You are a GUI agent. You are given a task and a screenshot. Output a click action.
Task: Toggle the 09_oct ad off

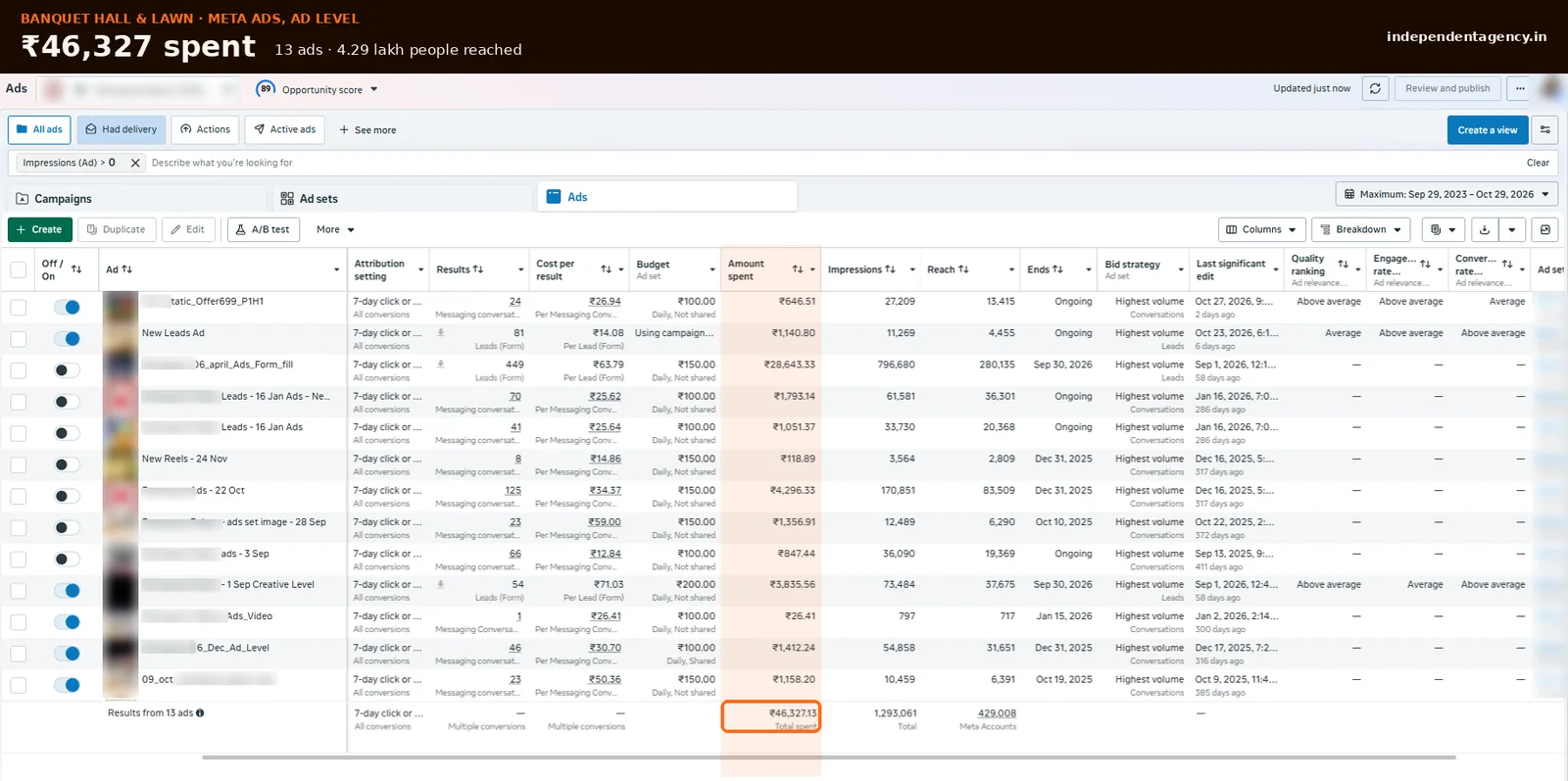(x=67, y=685)
